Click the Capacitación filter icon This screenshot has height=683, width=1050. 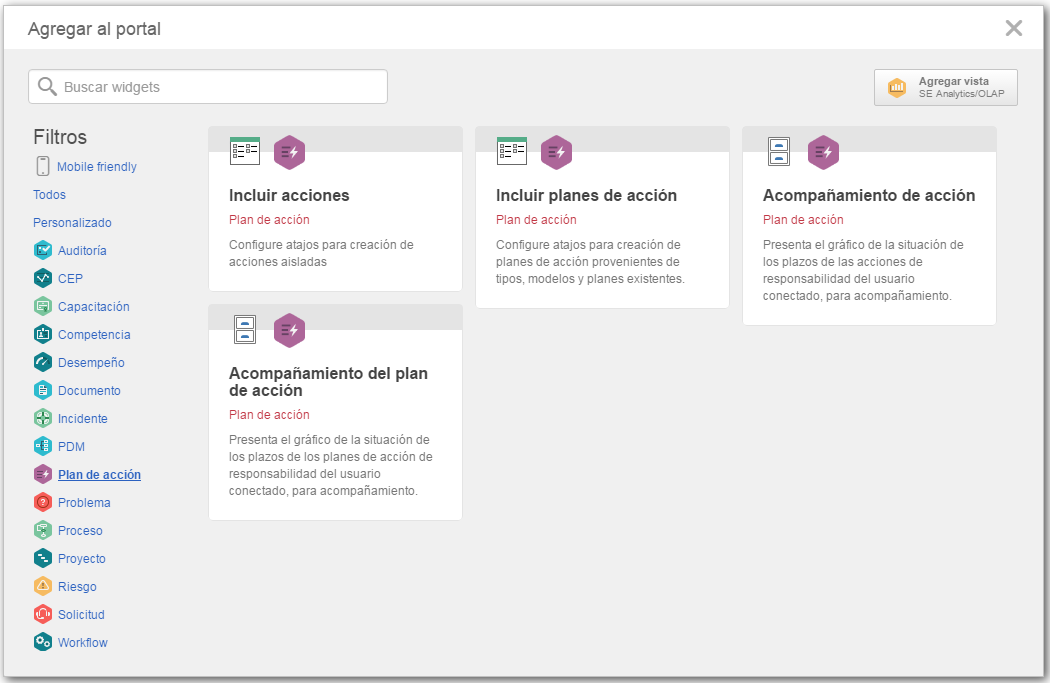43,307
